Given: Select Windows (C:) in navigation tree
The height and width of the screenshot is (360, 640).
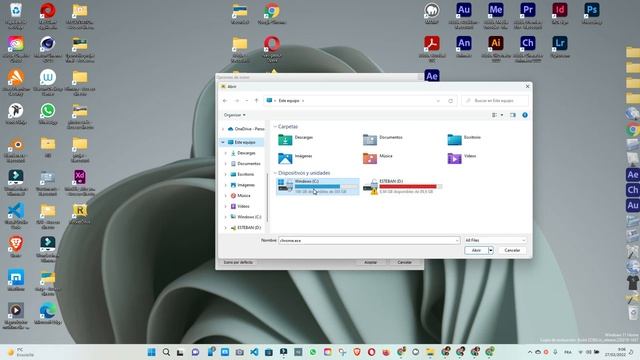Looking at the screenshot, I should (245, 217).
